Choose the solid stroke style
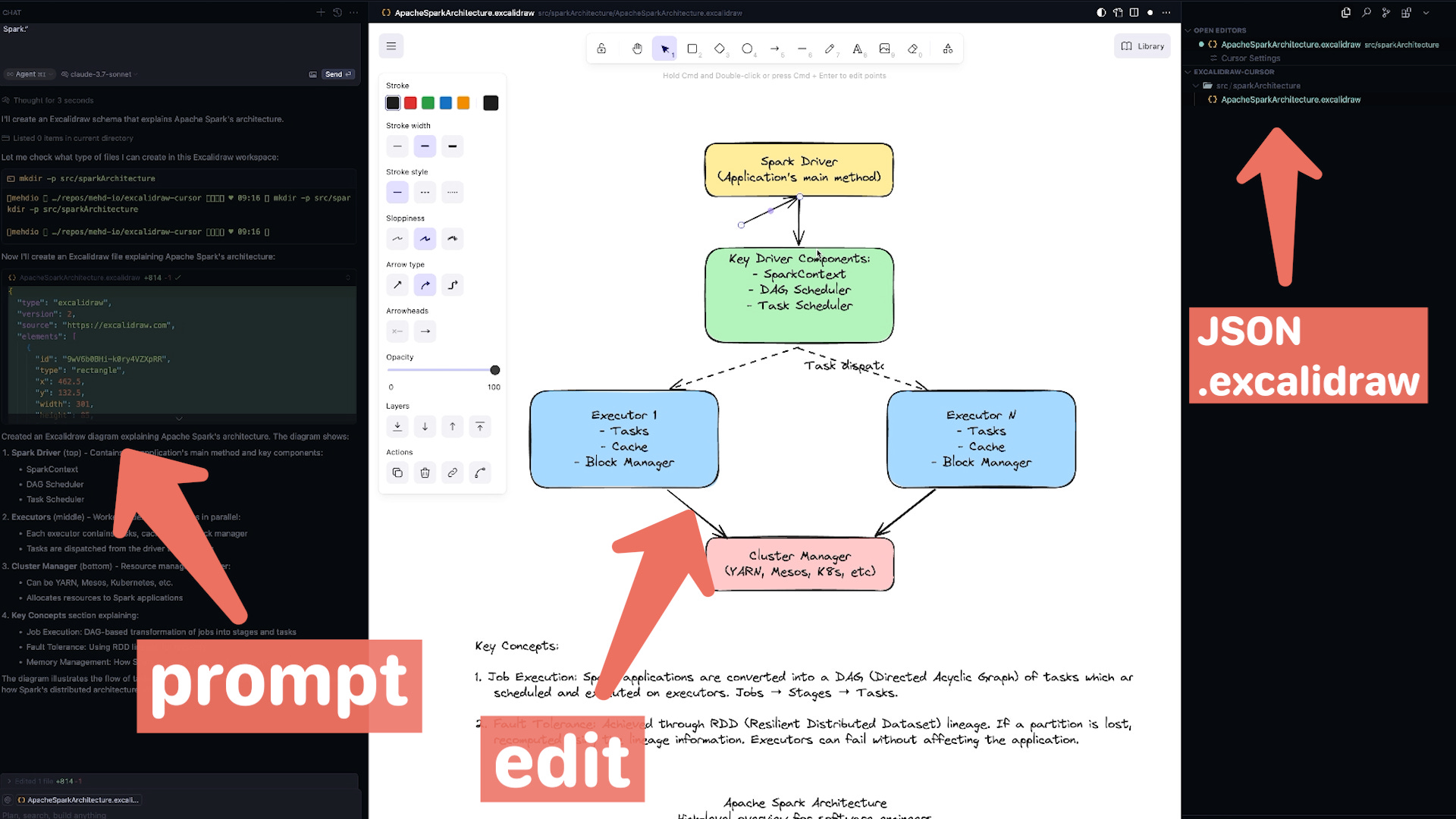 pyautogui.click(x=397, y=193)
